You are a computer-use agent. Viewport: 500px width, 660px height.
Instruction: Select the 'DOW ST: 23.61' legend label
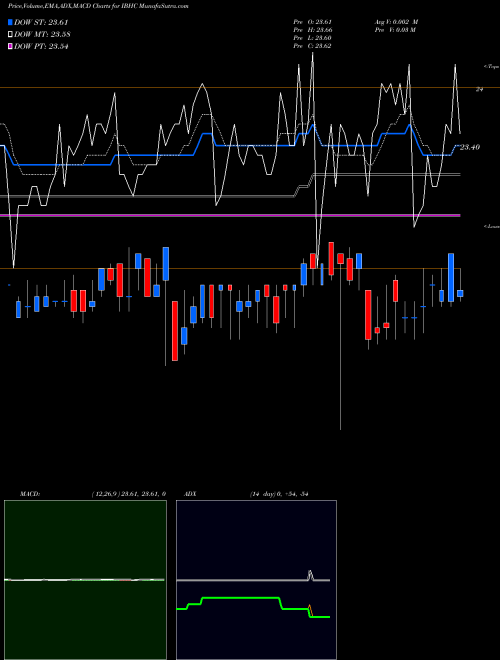[x=41, y=22]
